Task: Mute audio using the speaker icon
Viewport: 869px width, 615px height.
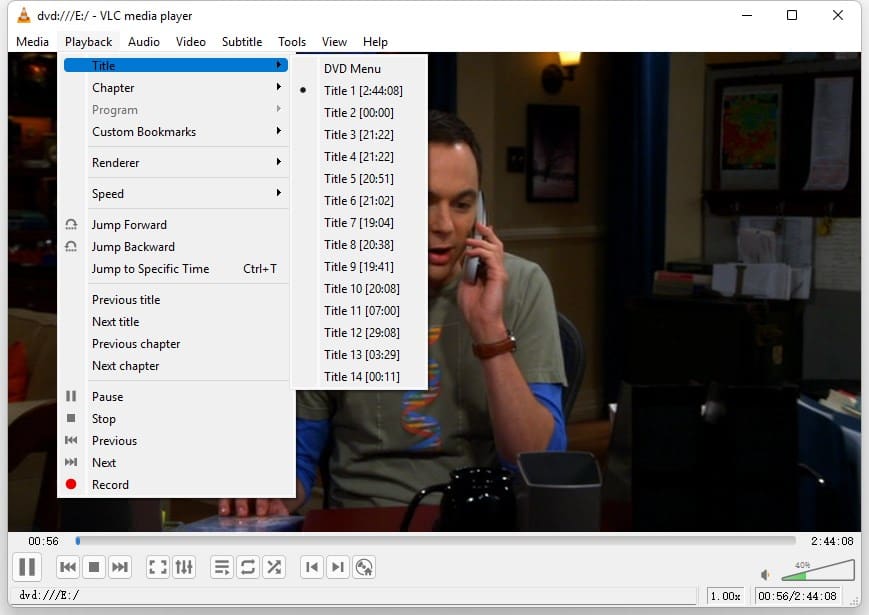Action: point(765,575)
